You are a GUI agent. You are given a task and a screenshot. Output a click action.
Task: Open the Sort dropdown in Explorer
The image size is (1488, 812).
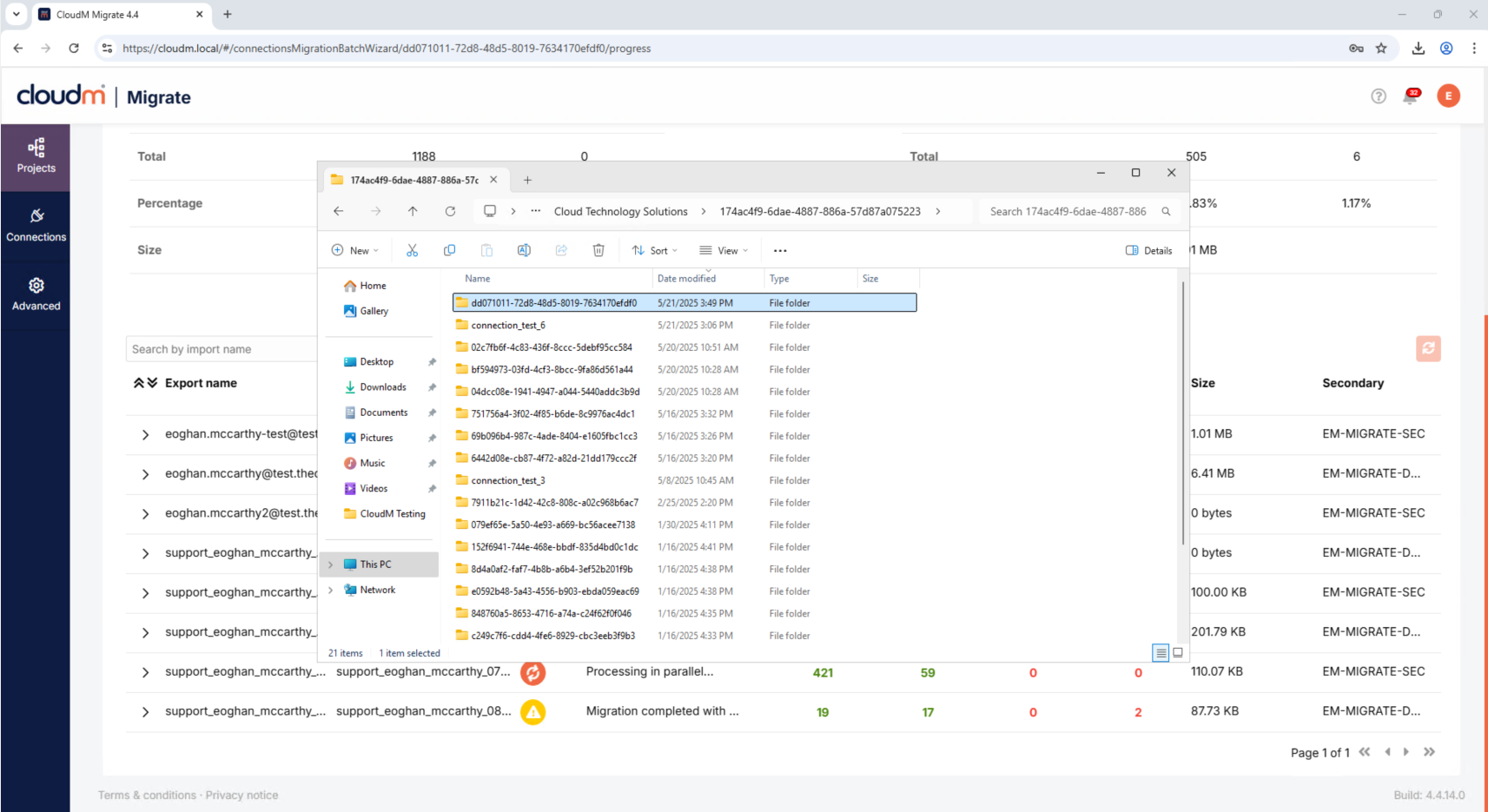[x=654, y=250]
